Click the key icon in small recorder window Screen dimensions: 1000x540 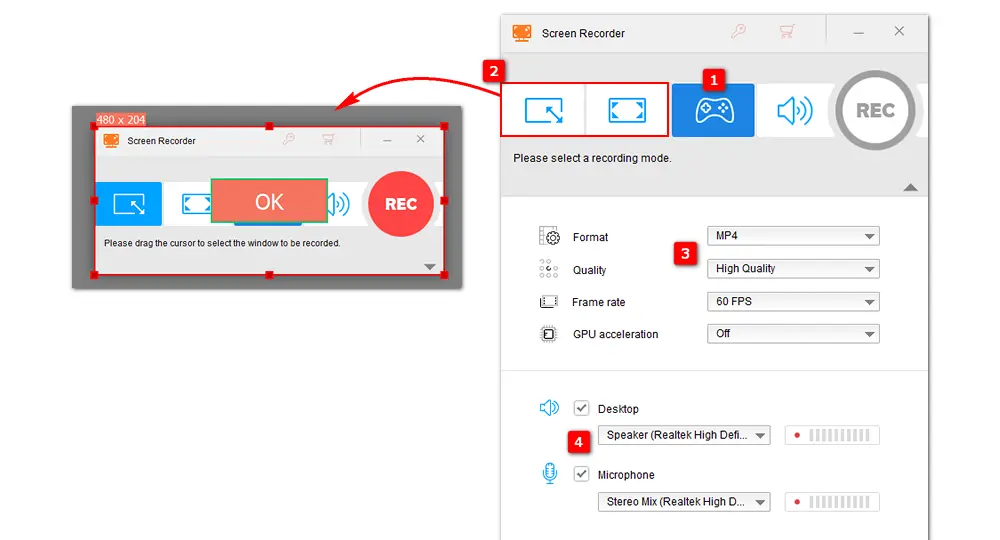click(x=289, y=138)
